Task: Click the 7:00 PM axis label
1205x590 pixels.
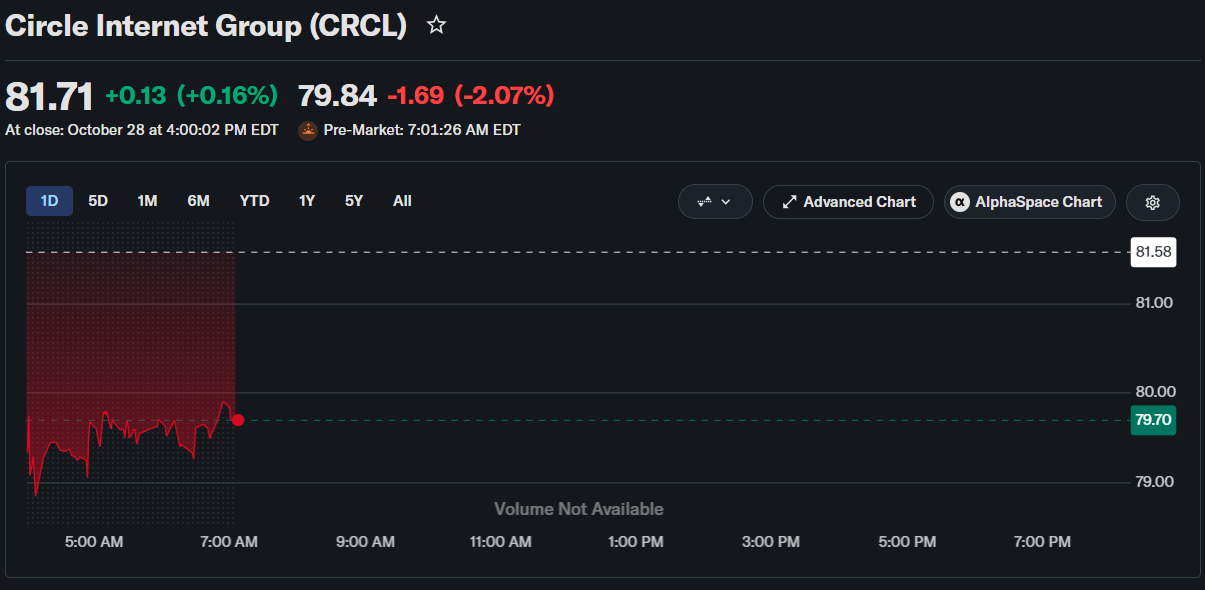Action: pos(1042,542)
